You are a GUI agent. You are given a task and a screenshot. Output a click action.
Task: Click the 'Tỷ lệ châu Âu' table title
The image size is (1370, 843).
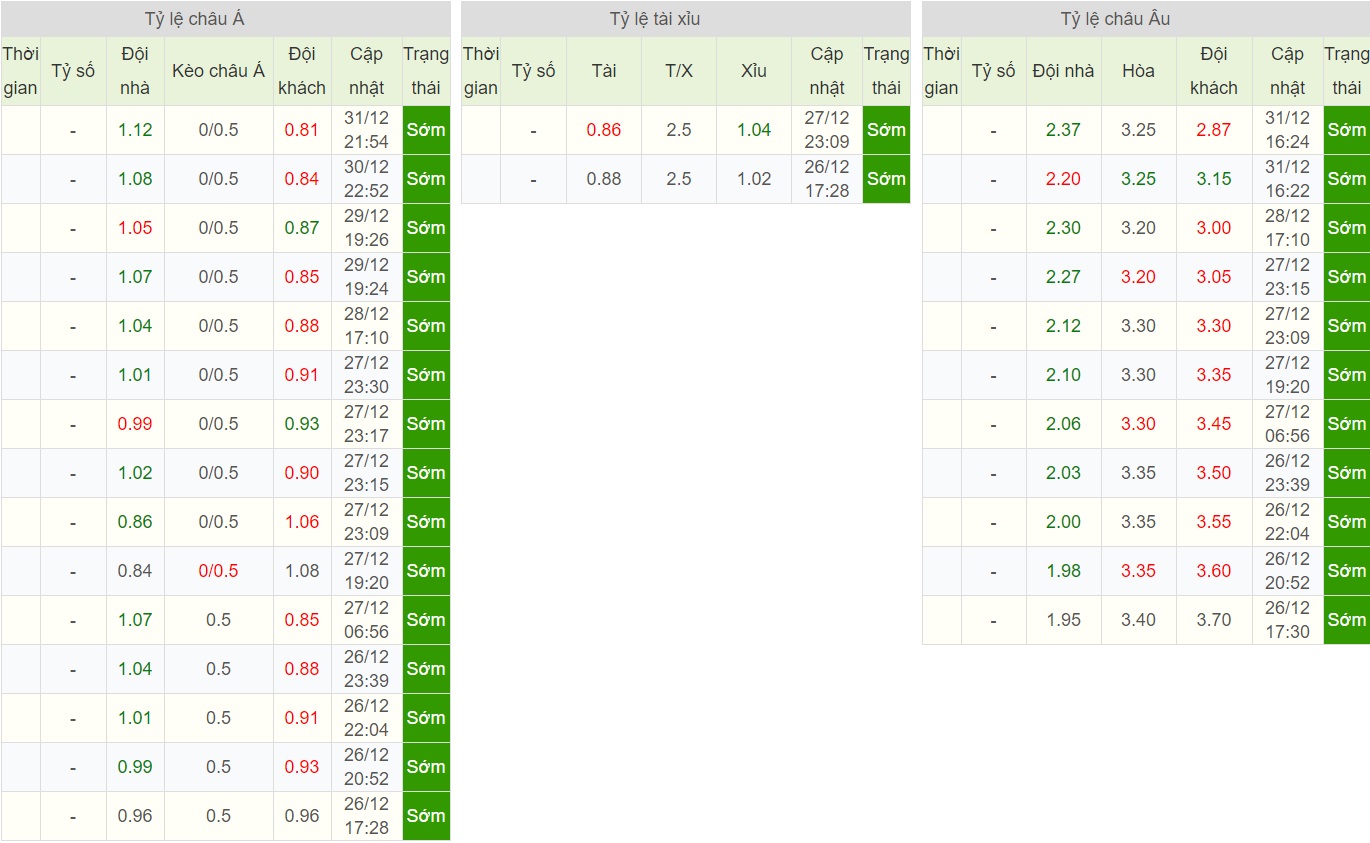(1115, 19)
